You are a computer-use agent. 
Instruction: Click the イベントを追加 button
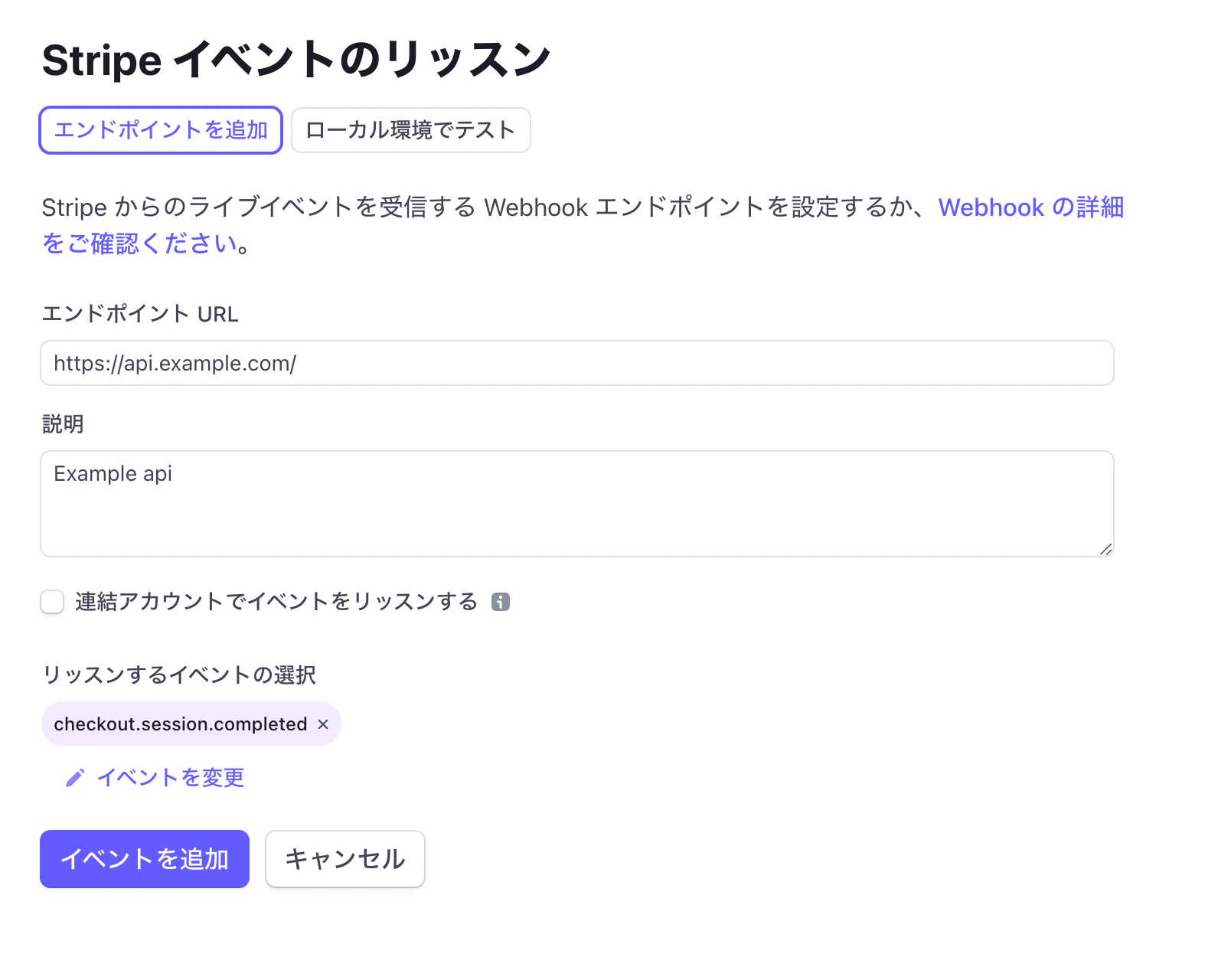pyautogui.click(x=145, y=859)
